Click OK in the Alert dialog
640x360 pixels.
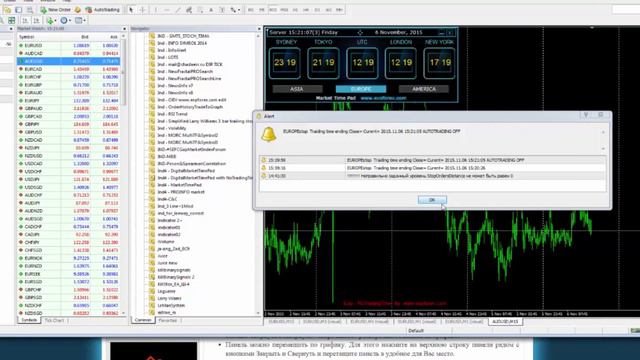coord(432,200)
